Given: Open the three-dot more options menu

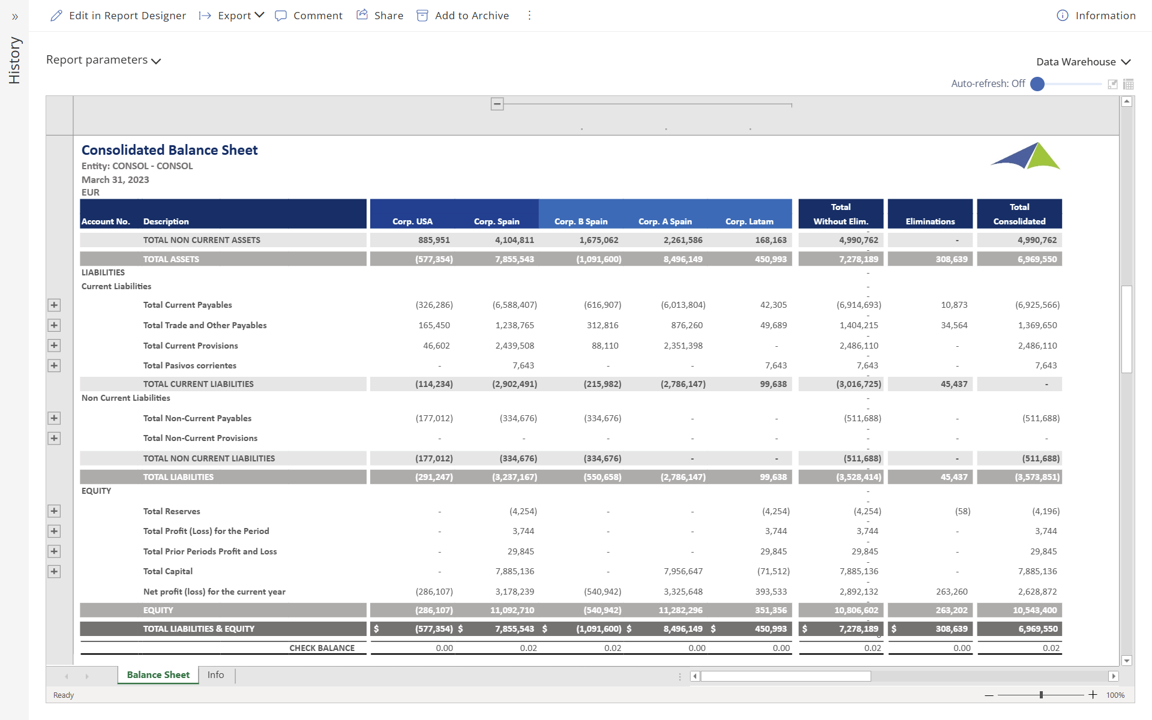Looking at the screenshot, I should [x=529, y=16].
